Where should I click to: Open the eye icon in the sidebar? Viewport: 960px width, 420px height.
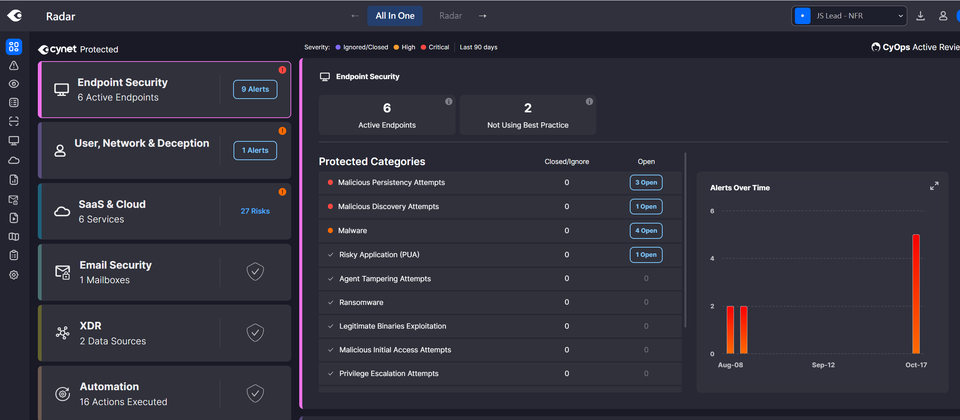pyautogui.click(x=14, y=84)
